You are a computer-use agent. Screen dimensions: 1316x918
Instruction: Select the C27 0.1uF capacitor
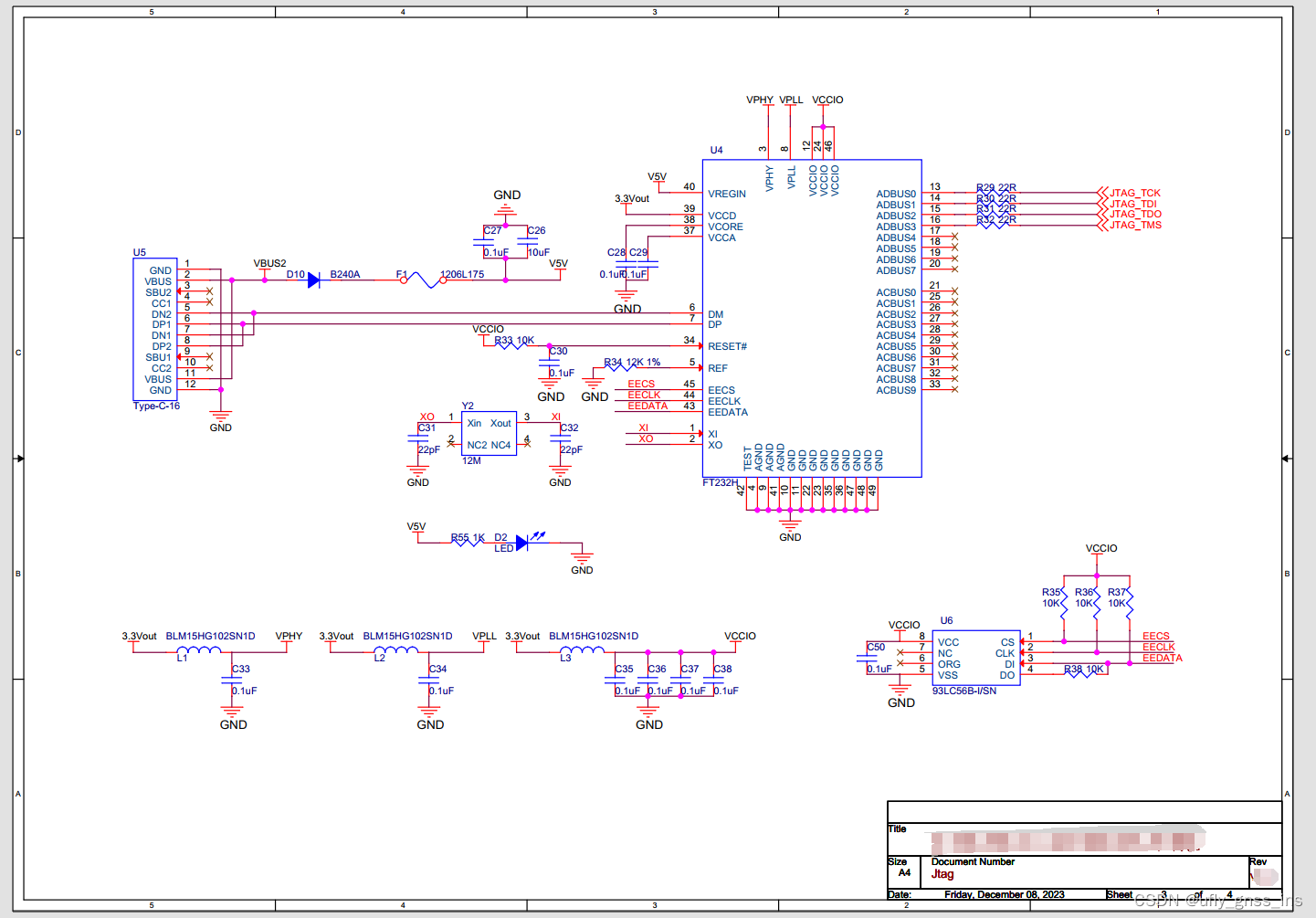(x=484, y=242)
